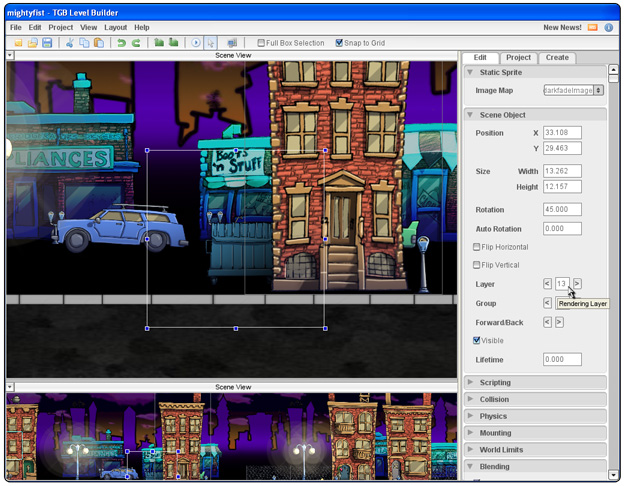Click the Position Y field
The image size is (625, 486).
562,148
